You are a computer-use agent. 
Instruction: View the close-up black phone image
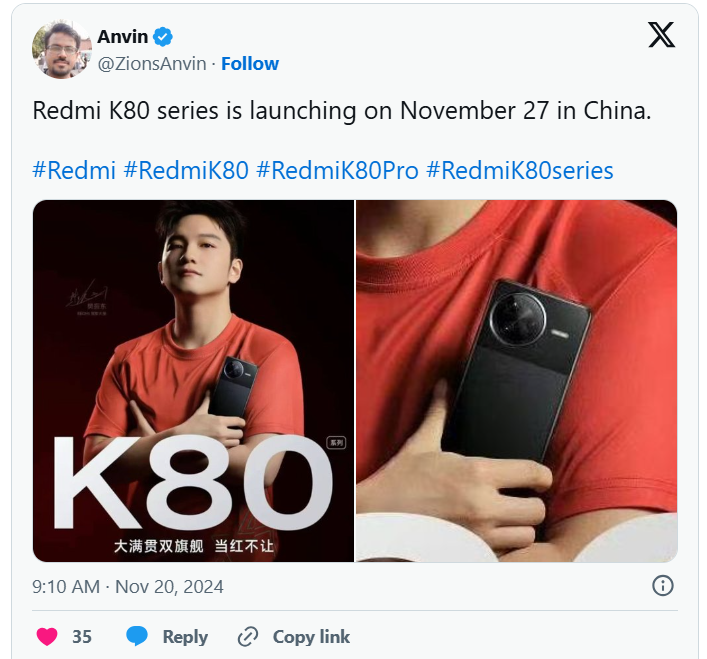click(517, 381)
